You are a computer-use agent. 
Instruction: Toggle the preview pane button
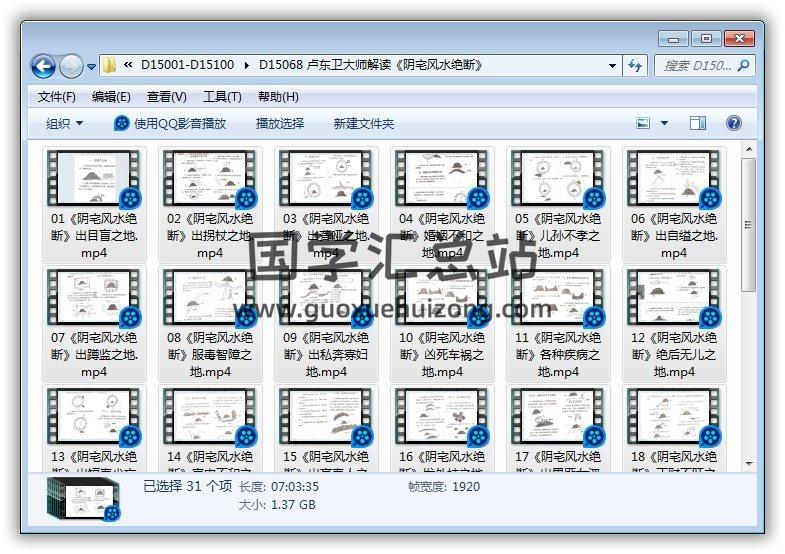click(698, 123)
